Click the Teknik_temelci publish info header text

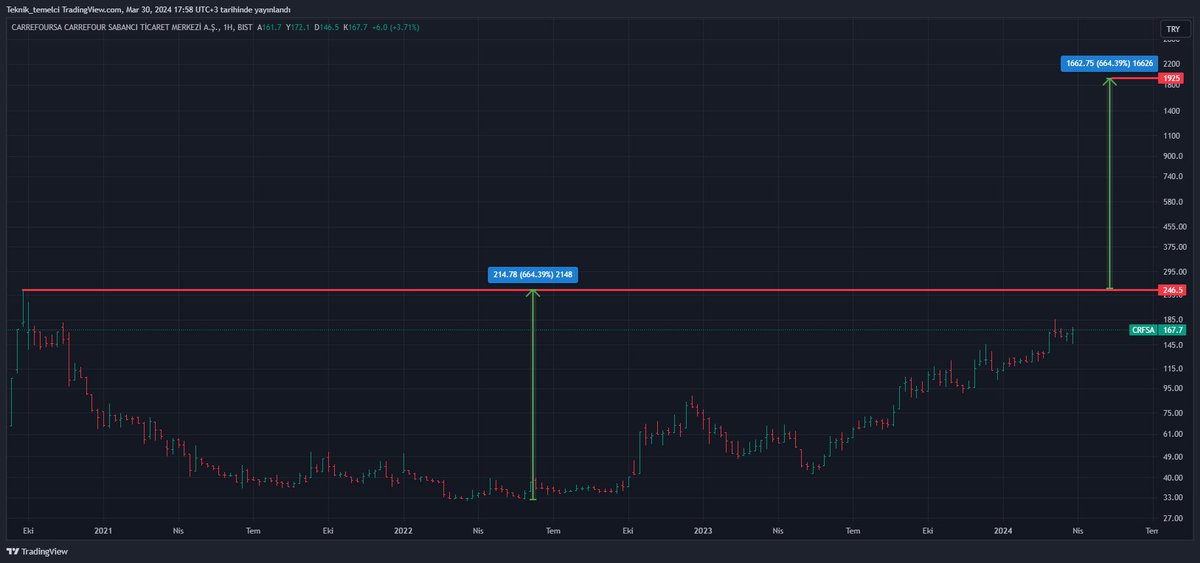[x=148, y=10]
